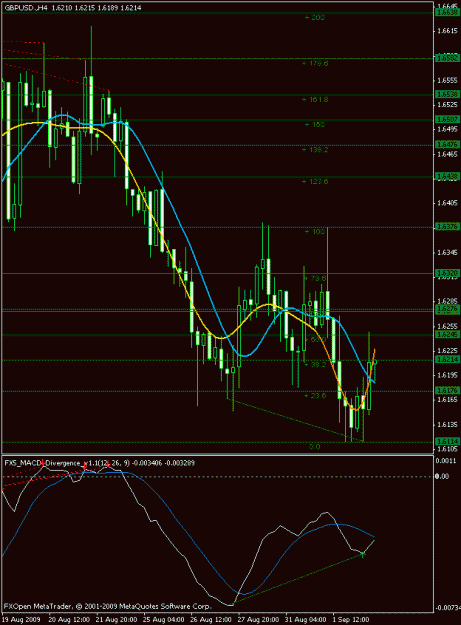Click the 1.6507 price tag on the scale
This screenshot has height=625, width=461.
pyautogui.click(x=448, y=120)
